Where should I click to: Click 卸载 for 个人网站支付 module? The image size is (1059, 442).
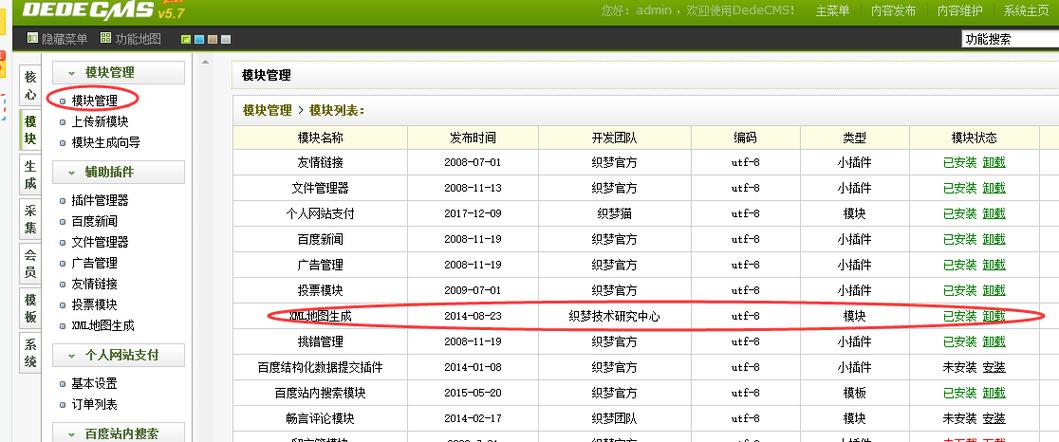click(994, 214)
